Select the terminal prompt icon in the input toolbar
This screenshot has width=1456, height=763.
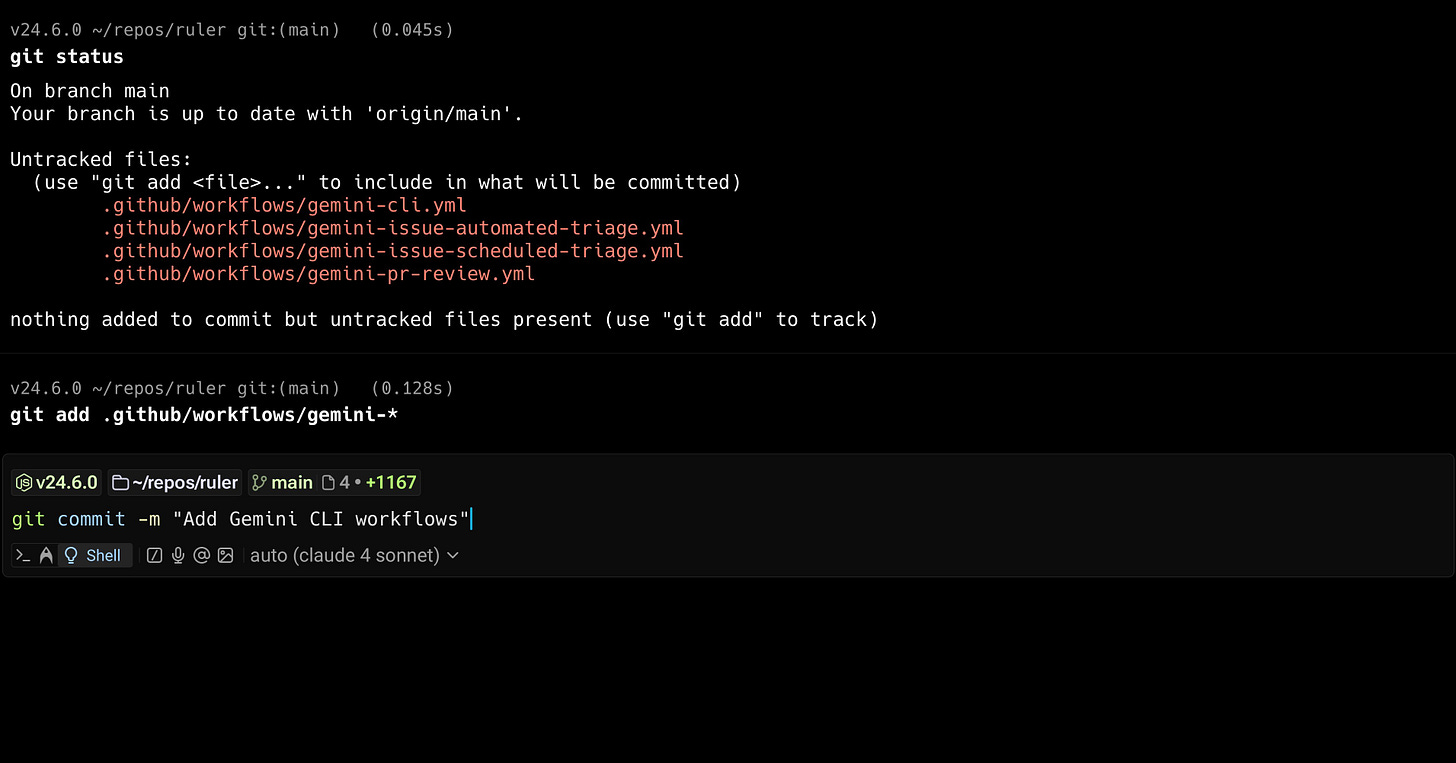click(x=25, y=554)
